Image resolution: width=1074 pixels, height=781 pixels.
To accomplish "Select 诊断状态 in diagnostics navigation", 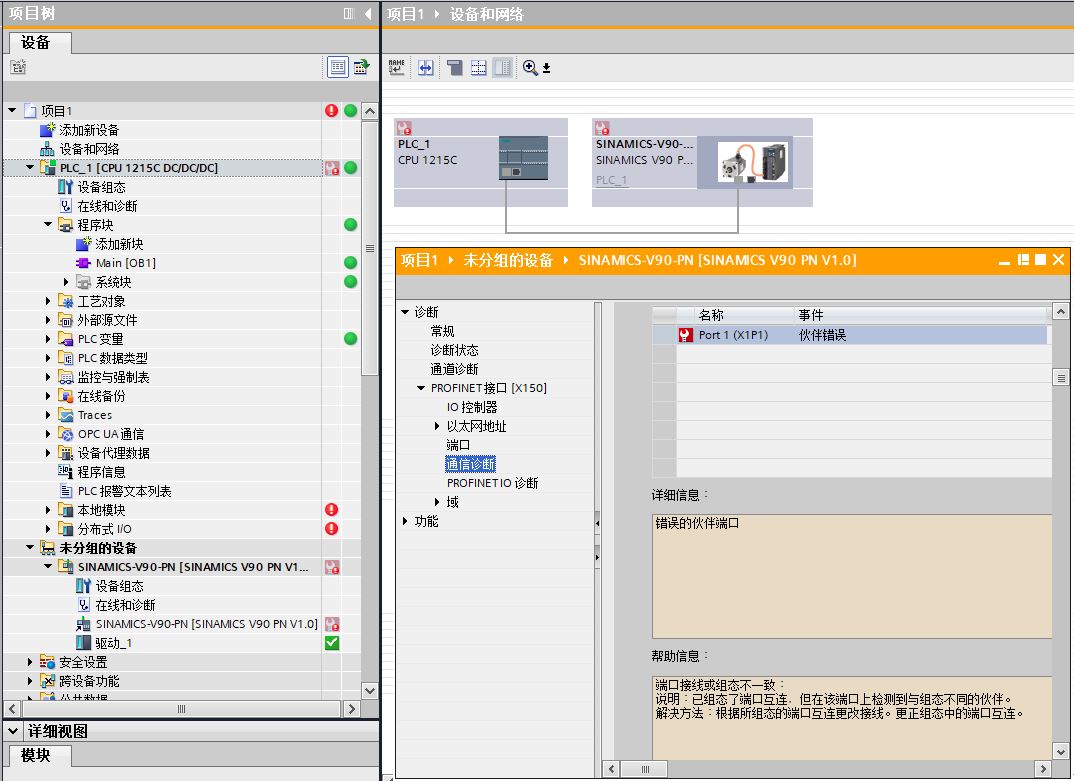I will (455, 350).
